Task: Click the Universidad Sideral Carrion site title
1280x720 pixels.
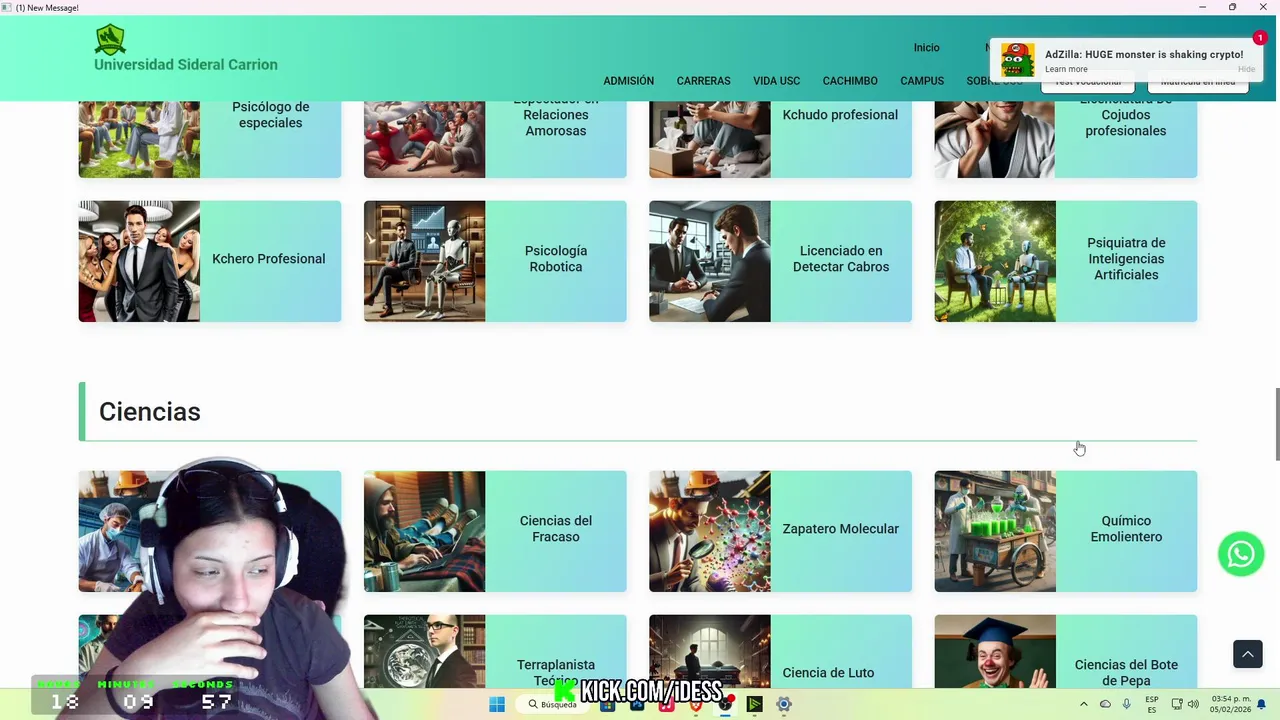Action: tap(186, 65)
